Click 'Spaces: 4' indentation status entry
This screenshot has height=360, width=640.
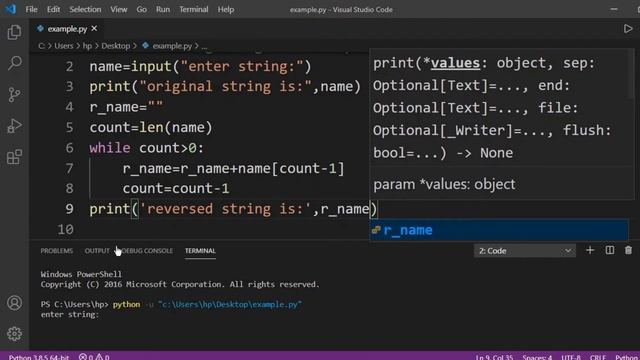(537, 357)
